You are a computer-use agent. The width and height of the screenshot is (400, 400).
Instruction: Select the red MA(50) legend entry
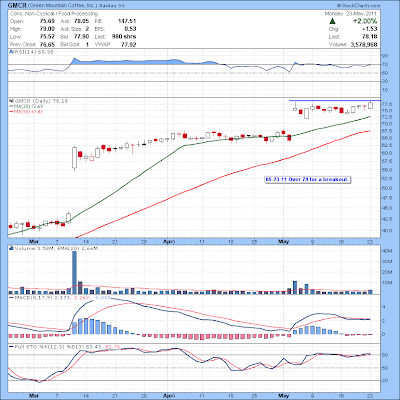click(x=26, y=111)
